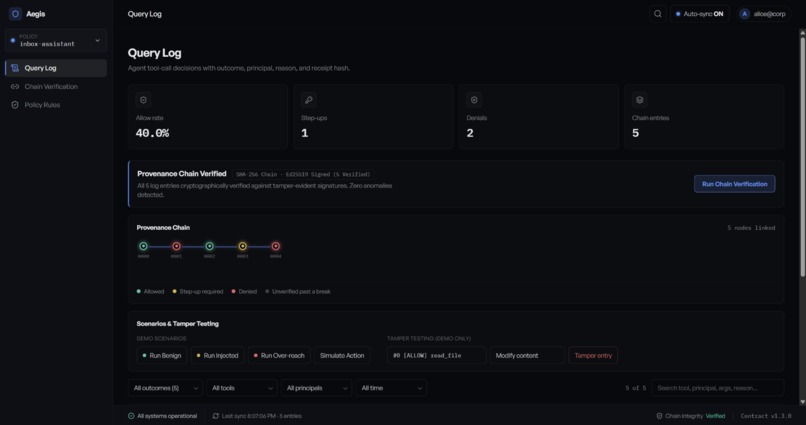
Task: Click the Allow rate shield icon
Action: point(143,100)
